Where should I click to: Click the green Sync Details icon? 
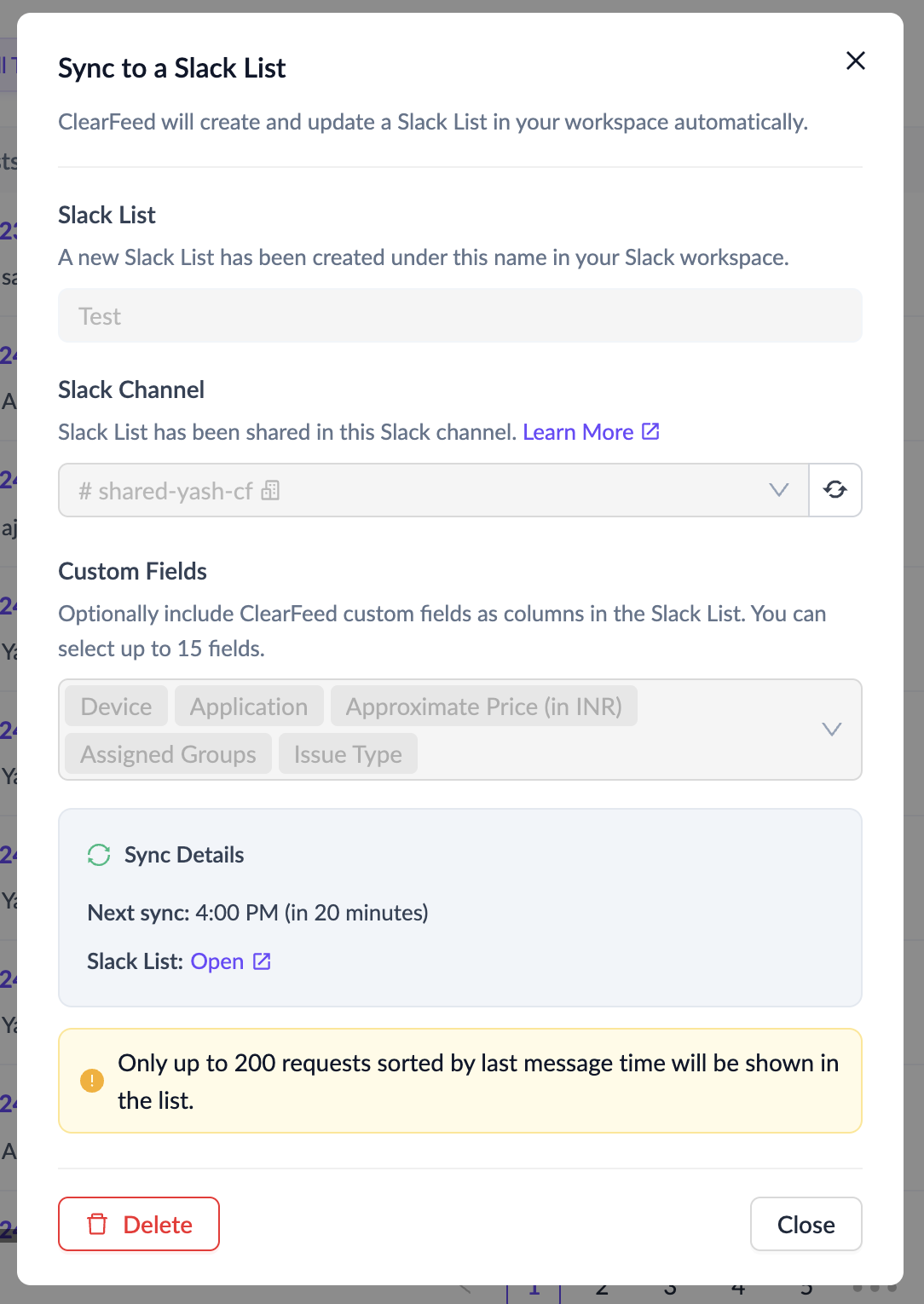(99, 855)
